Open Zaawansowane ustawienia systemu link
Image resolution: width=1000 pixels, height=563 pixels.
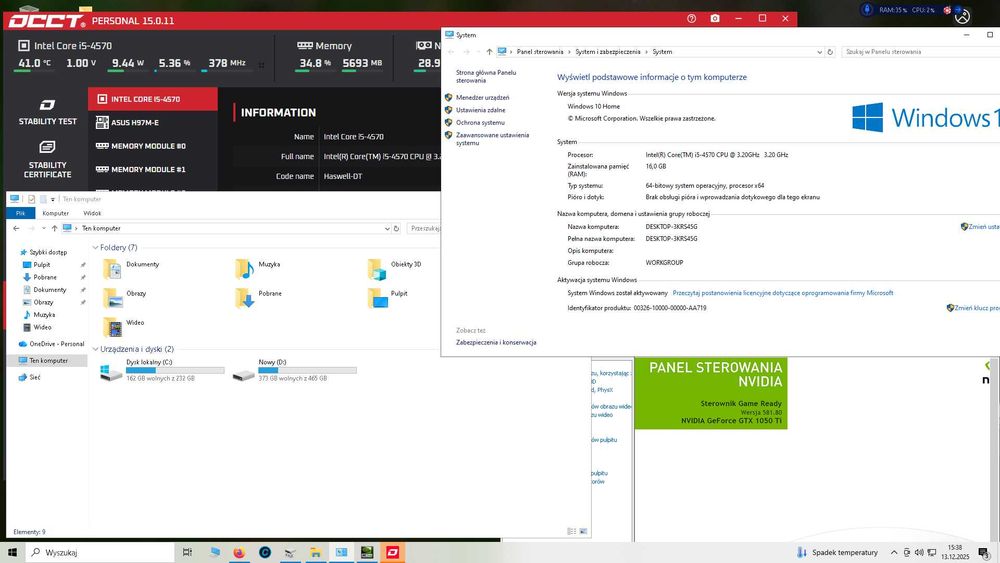(x=492, y=139)
